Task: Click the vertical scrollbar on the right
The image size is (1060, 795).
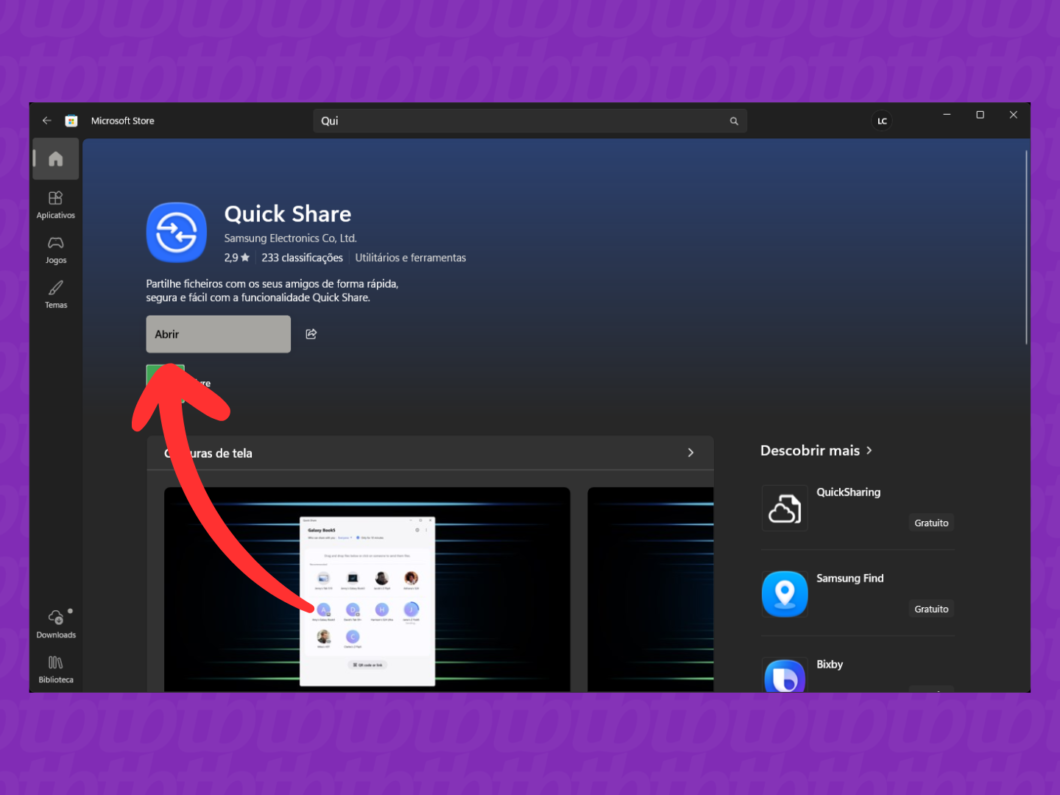Action: point(1026,247)
